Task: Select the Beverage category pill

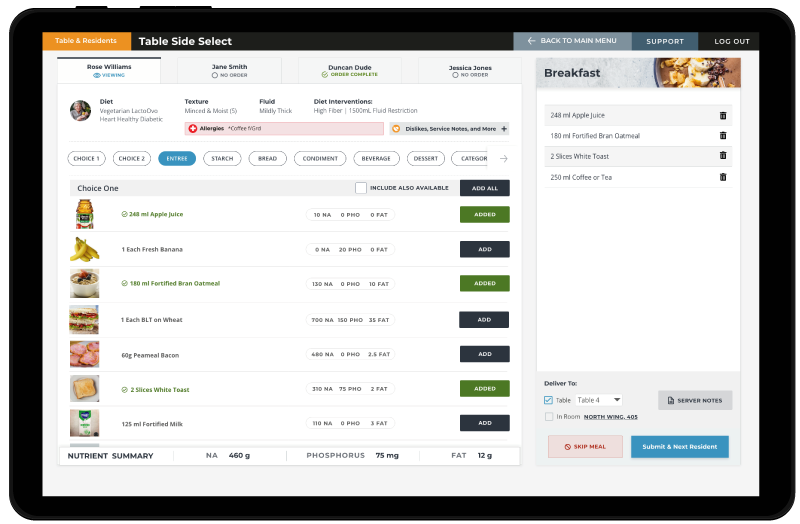Action: pyautogui.click(x=376, y=158)
